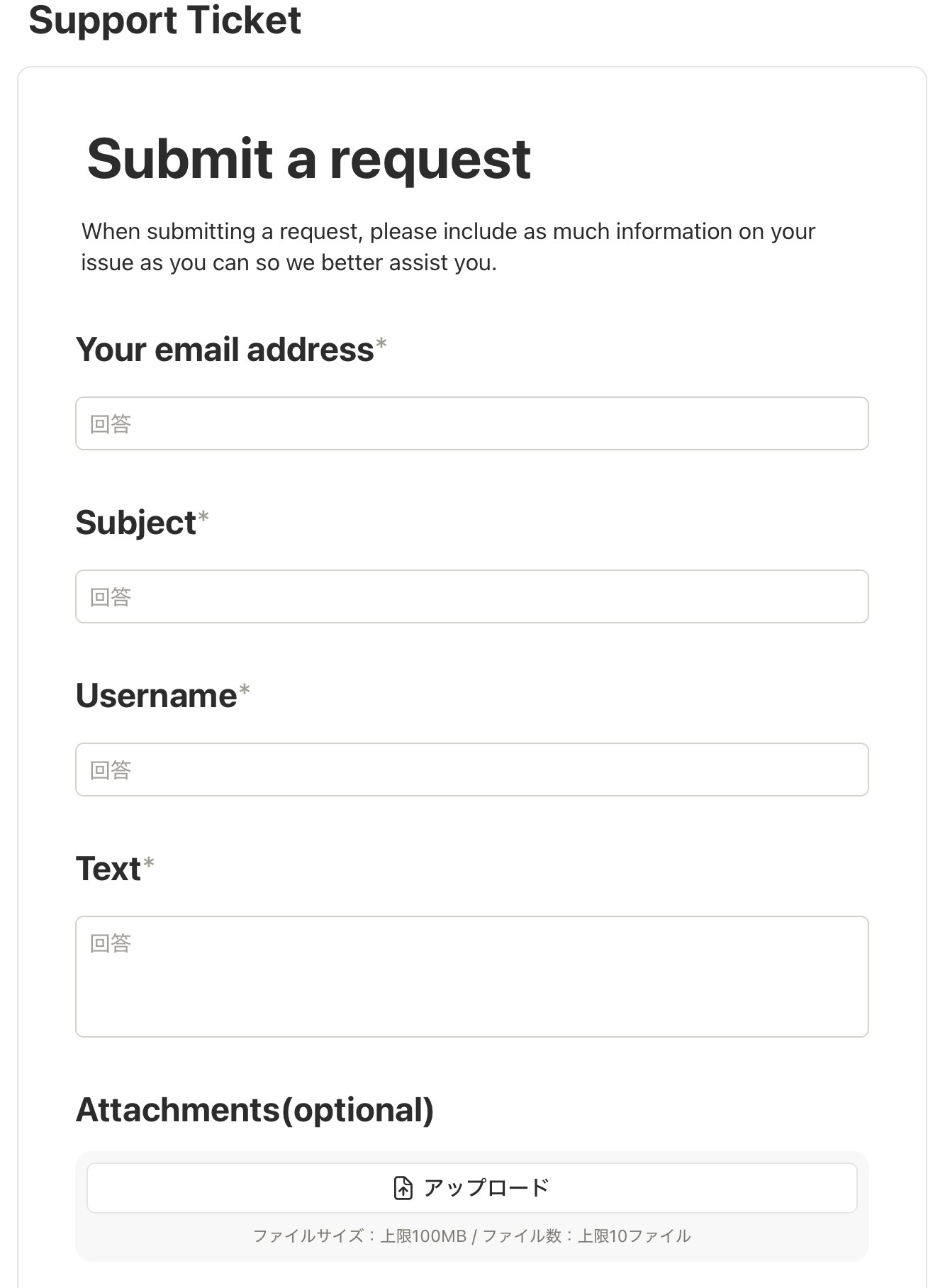This screenshot has width=945, height=1288.
Task: Select the Text field label
Action: pos(108,869)
